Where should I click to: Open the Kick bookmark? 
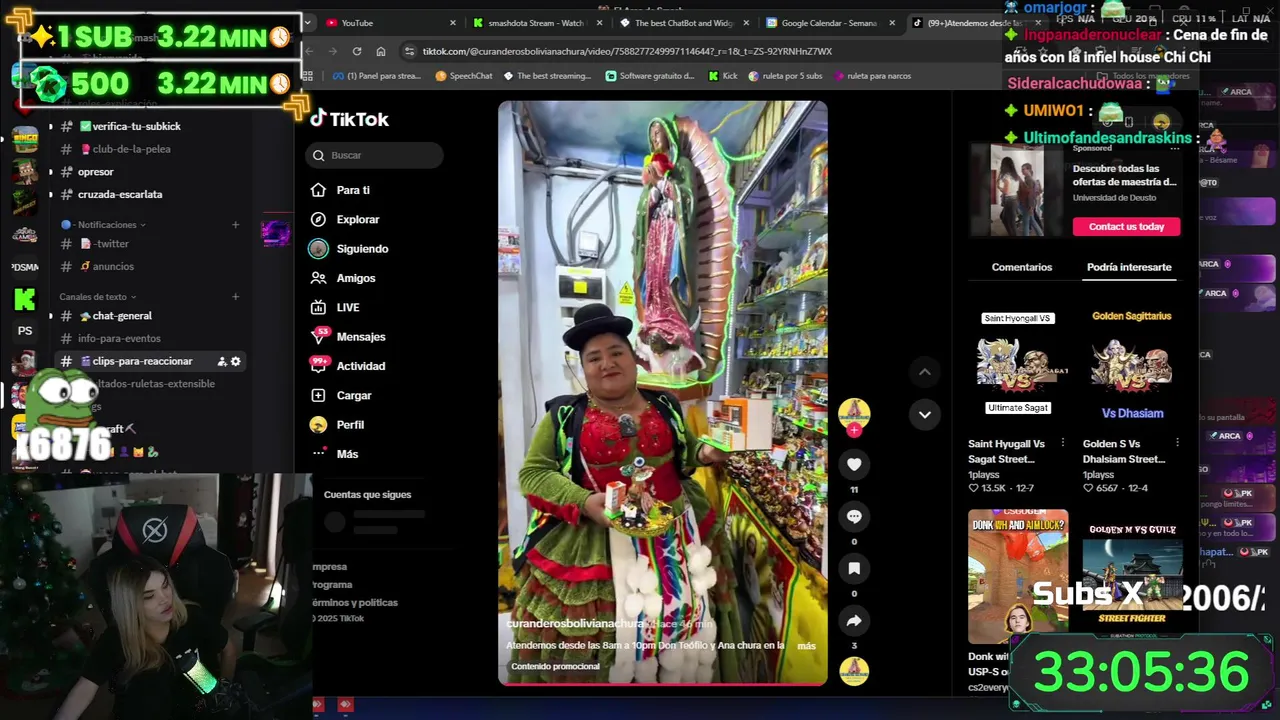tap(722, 76)
